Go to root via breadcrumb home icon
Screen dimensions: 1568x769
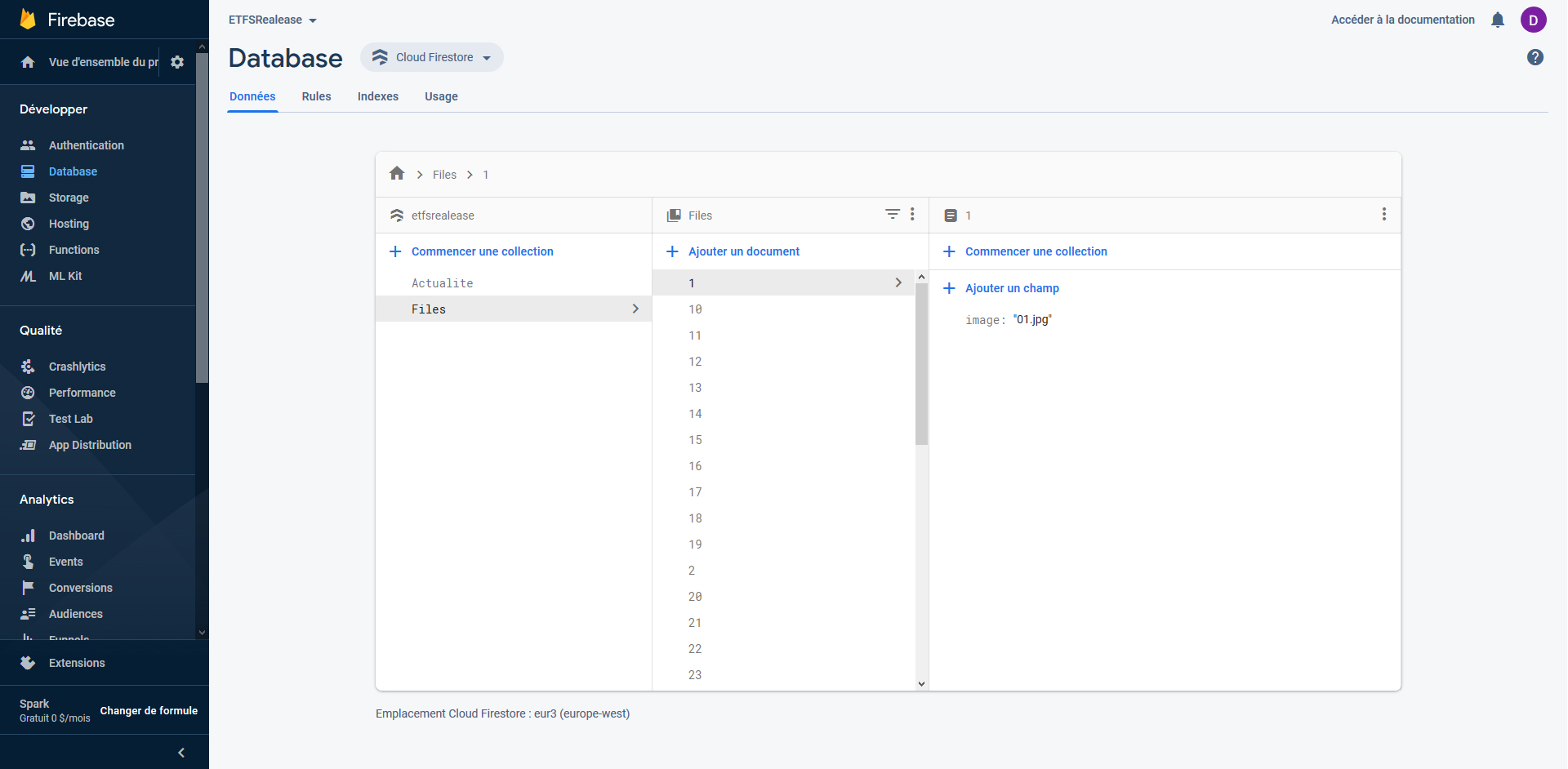(x=397, y=173)
